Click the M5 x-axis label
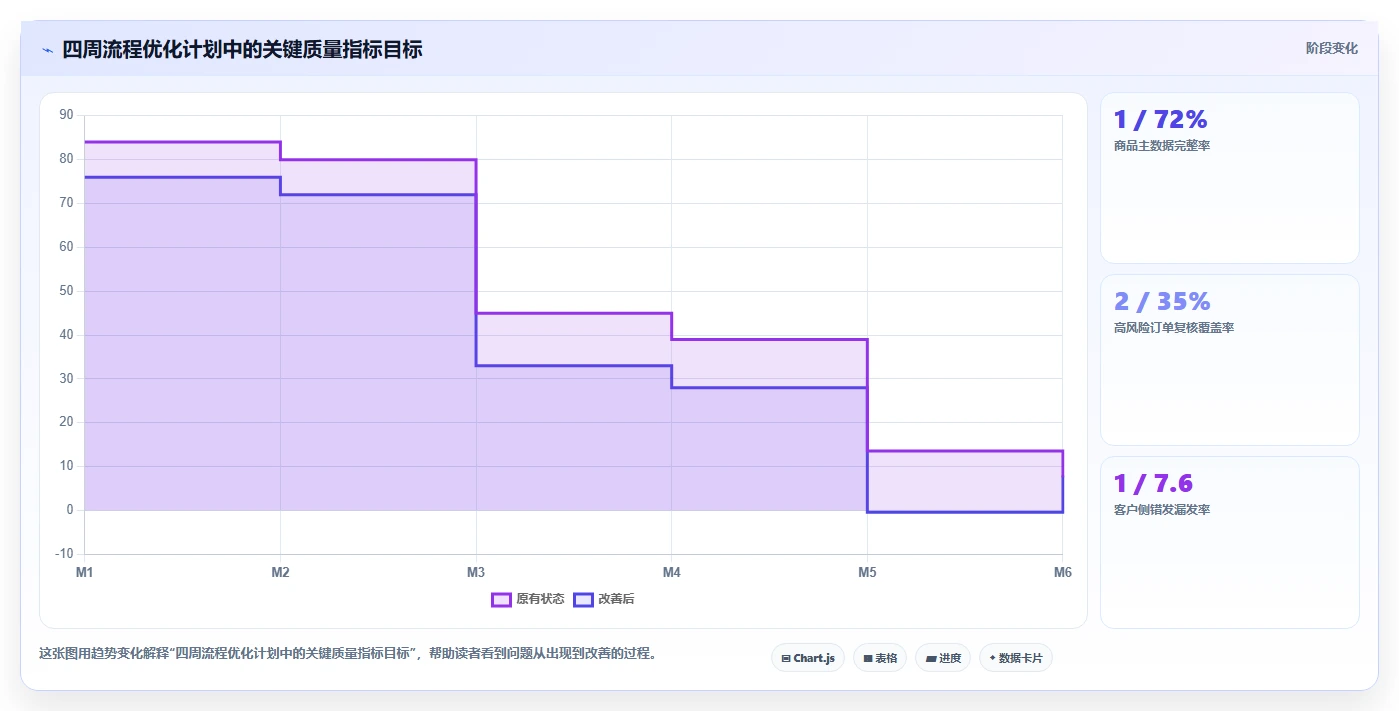The width and height of the screenshot is (1399, 711). point(867,573)
